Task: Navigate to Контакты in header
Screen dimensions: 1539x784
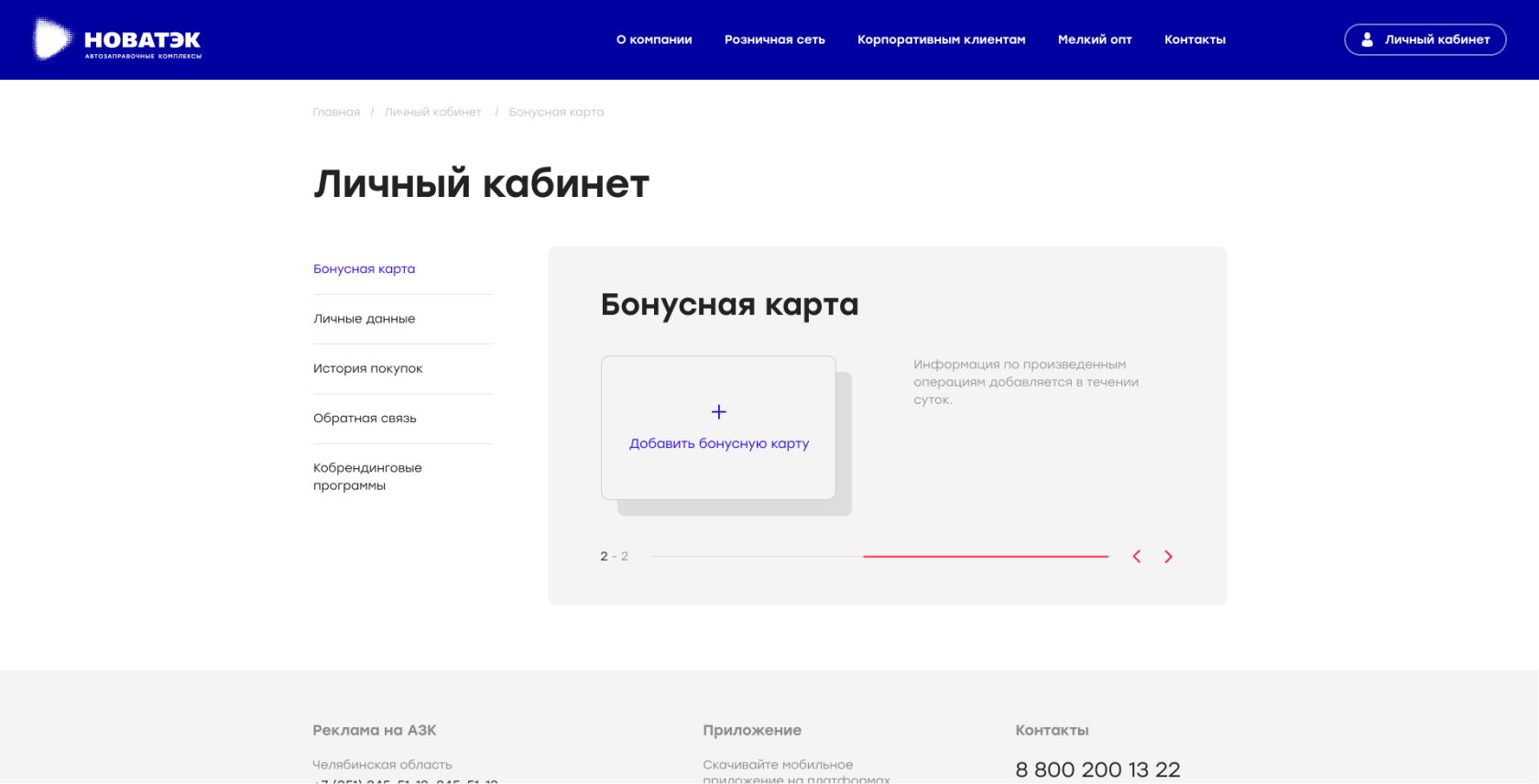Action: [1195, 39]
